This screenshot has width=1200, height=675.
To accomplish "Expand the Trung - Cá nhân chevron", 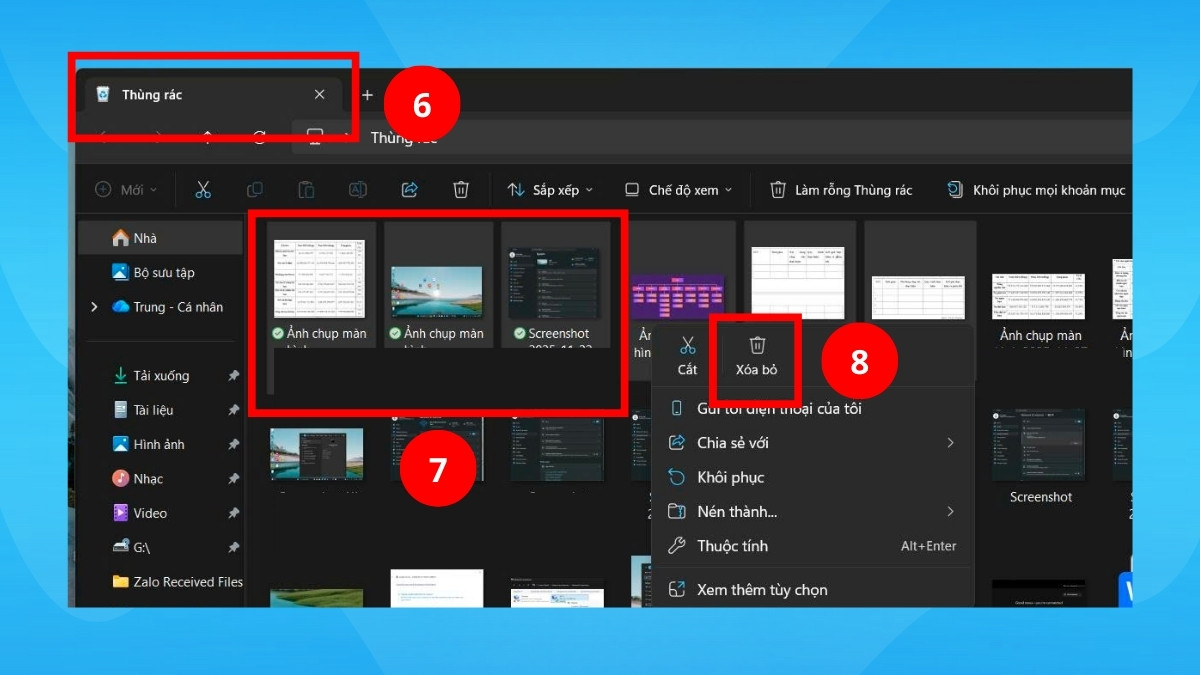I will (94, 307).
